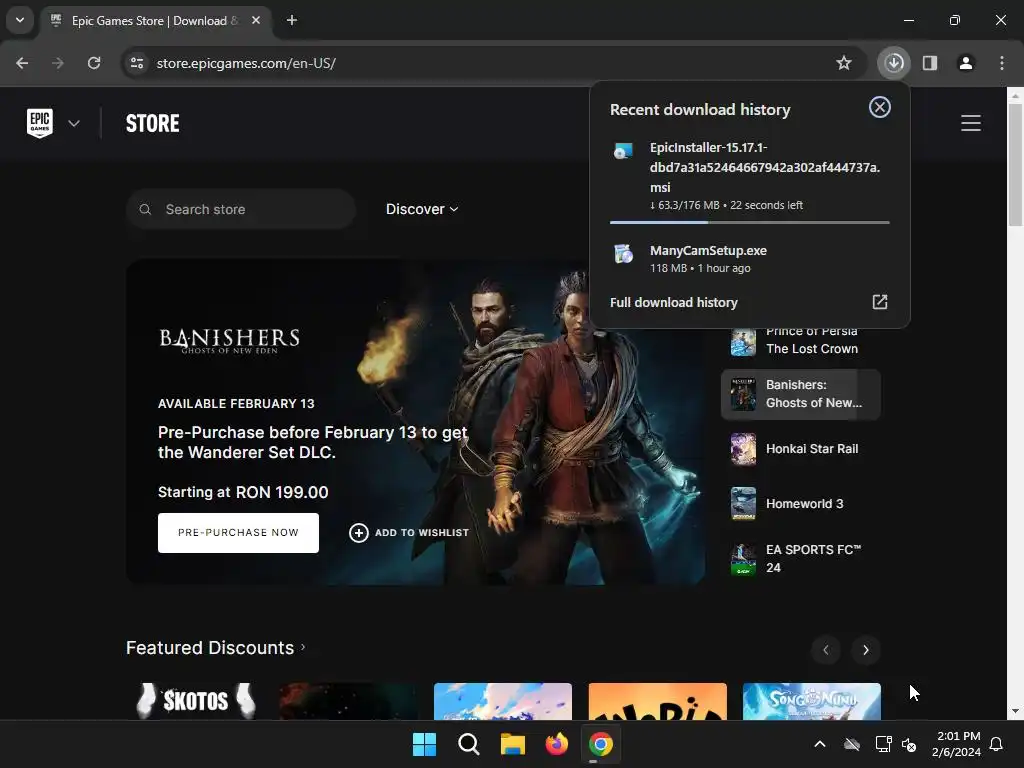The height and width of the screenshot is (768, 1024).
Task: Open File Explorer from taskbar
Action: point(513,744)
